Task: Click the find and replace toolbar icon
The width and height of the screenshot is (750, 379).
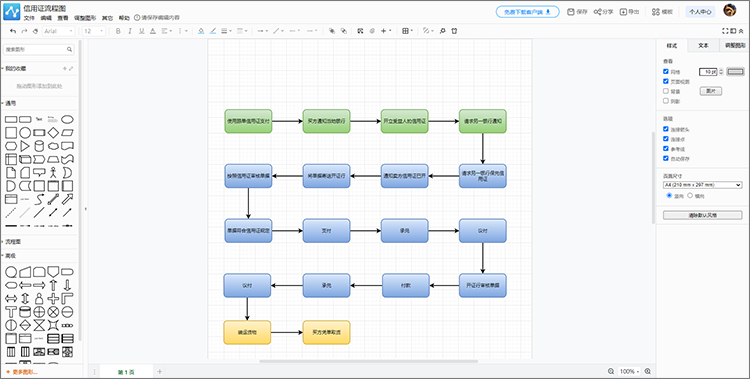Action: click(x=361, y=31)
